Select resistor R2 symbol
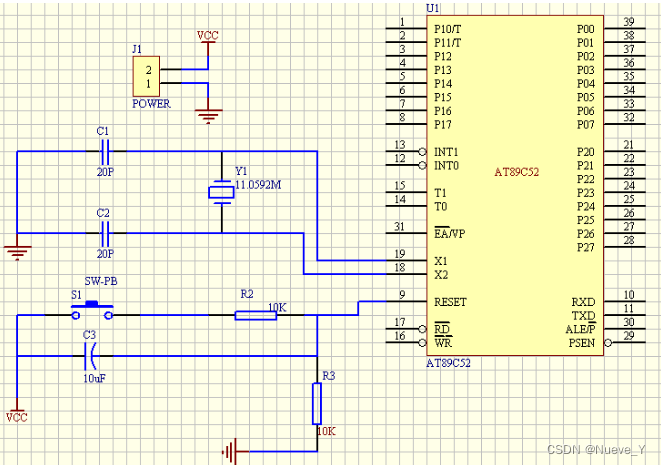661x465 pixels. click(255, 315)
